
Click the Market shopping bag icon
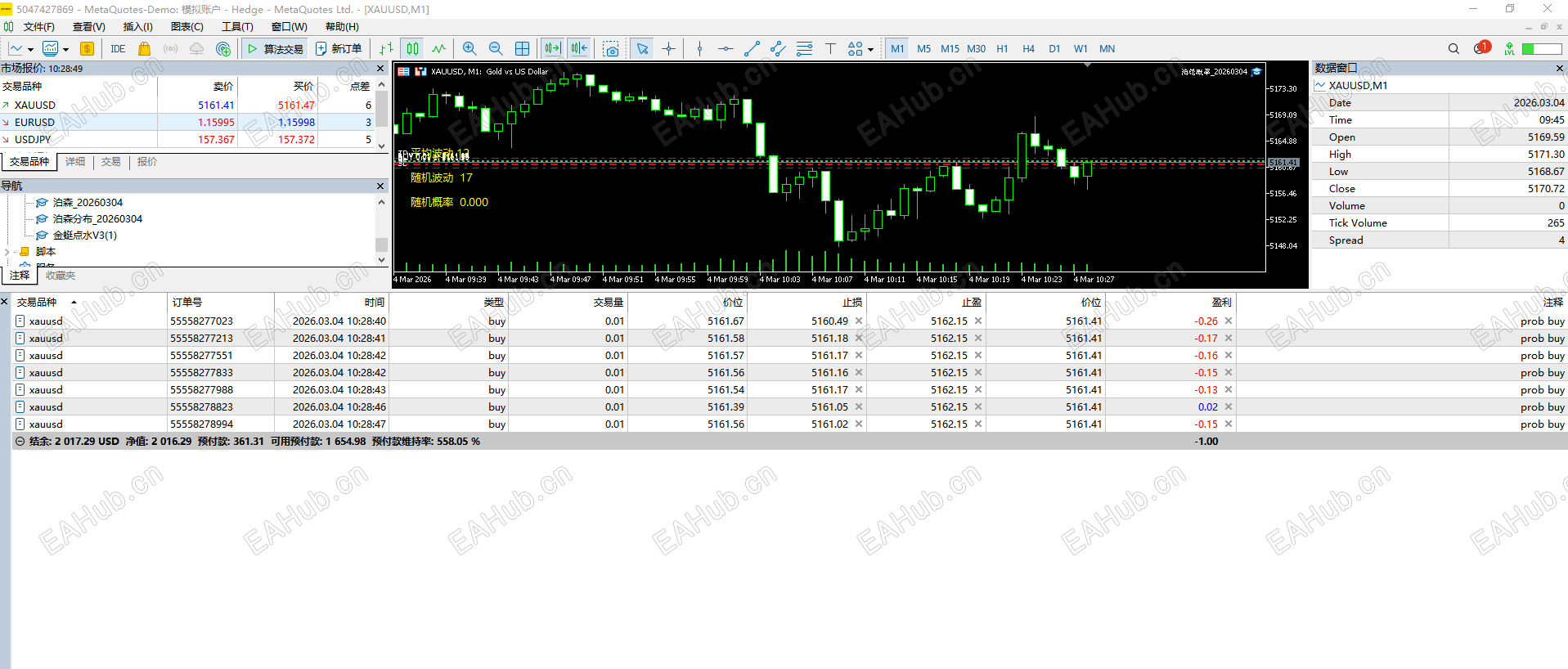(145, 49)
